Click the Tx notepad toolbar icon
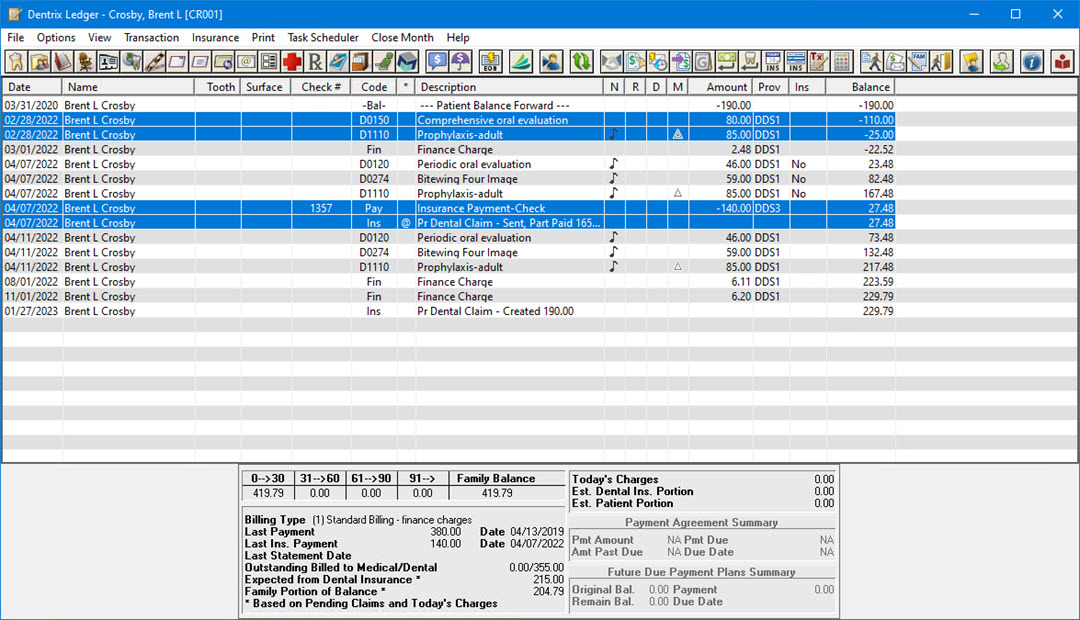Viewport: 1080px width, 620px height. coord(819,62)
